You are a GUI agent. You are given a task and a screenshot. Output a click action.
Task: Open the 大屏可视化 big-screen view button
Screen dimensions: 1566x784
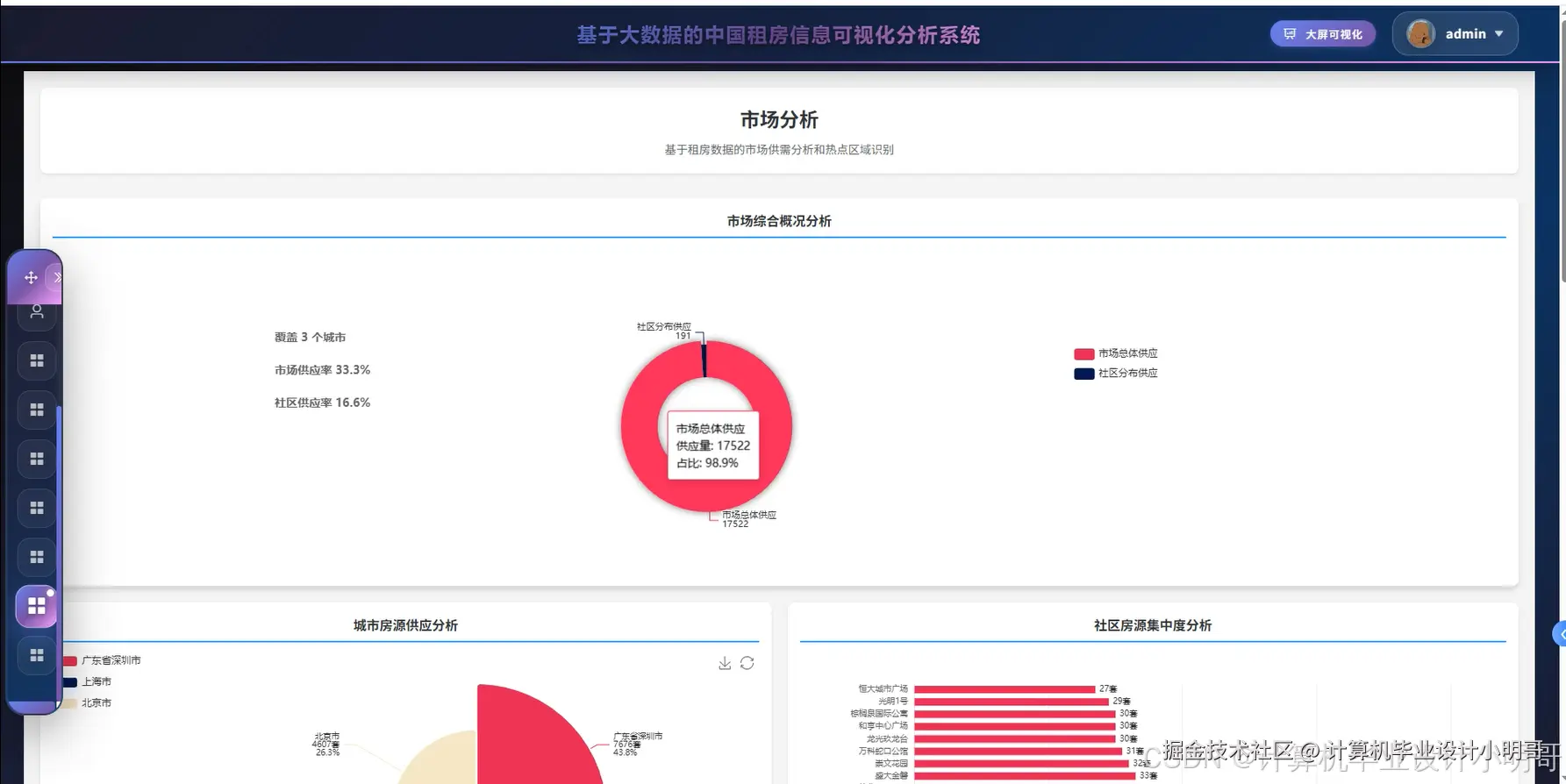point(1322,34)
